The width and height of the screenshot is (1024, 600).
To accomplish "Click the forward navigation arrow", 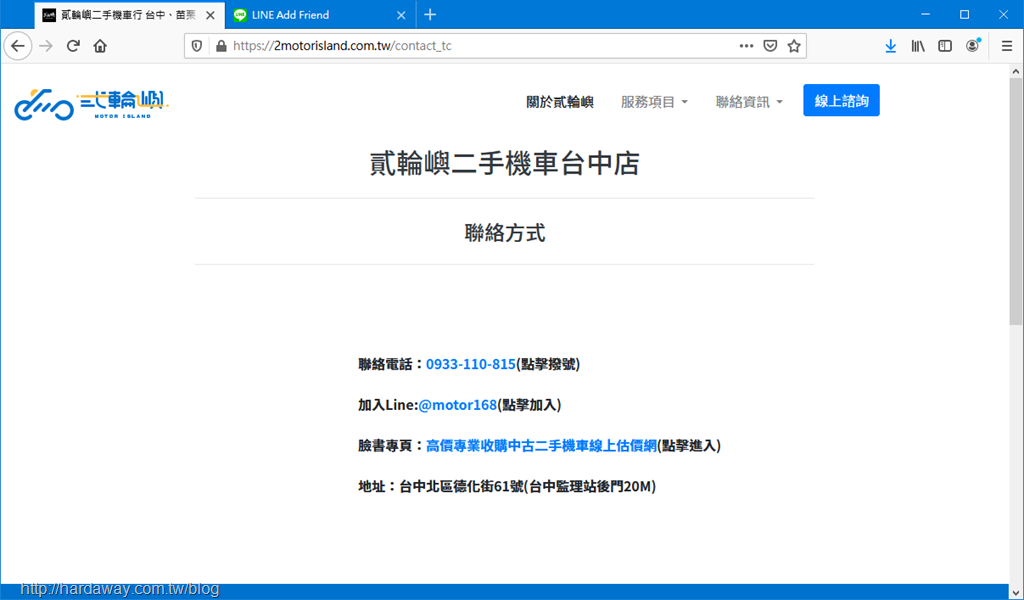I will click(46, 46).
